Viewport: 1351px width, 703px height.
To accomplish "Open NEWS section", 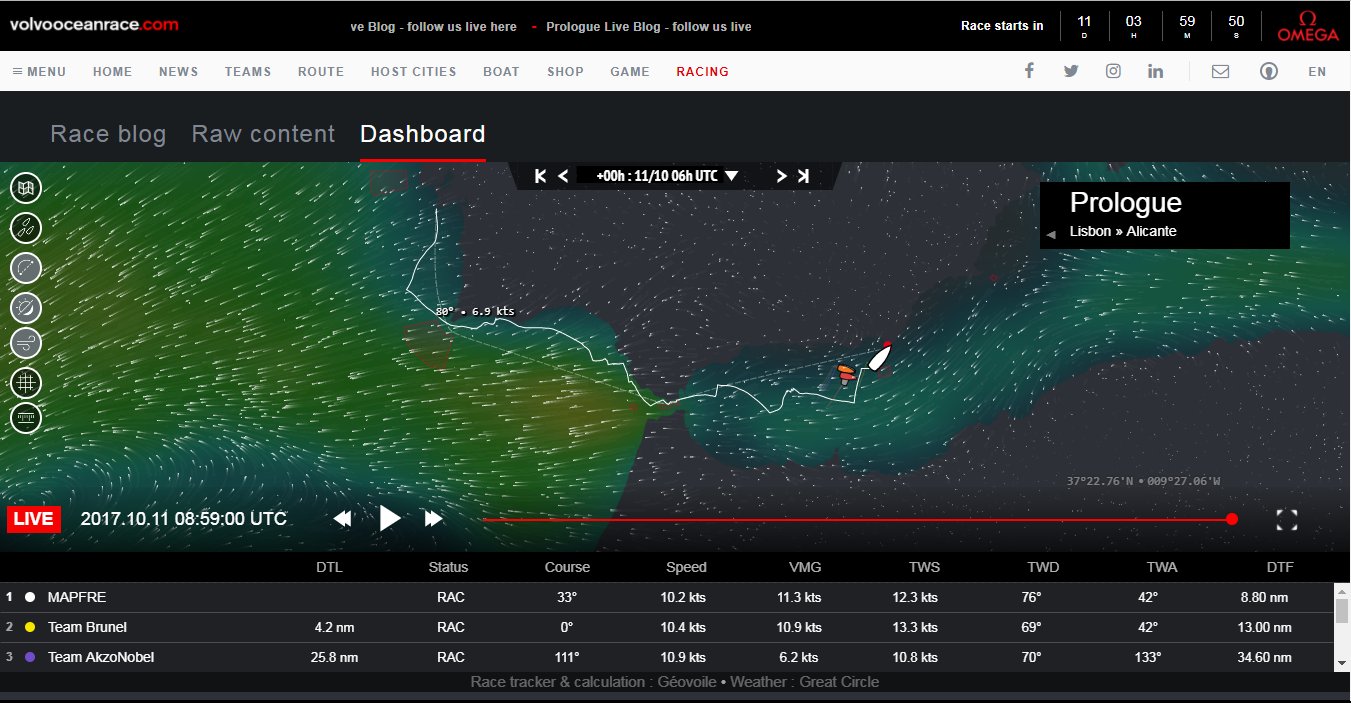I will pos(178,72).
